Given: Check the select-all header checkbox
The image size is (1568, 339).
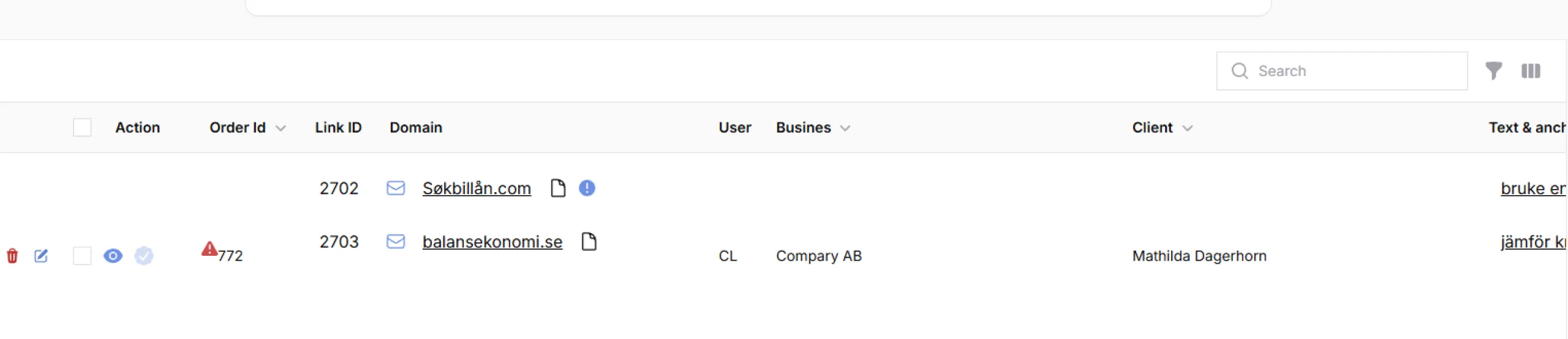Looking at the screenshot, I should tap(82, 127).
